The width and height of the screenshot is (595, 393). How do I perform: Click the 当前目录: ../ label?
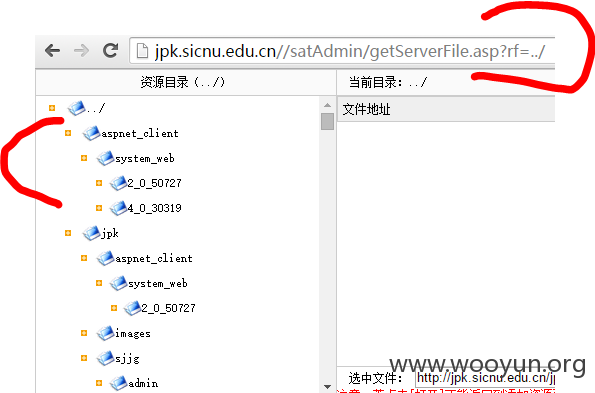[x=388, y=82]
